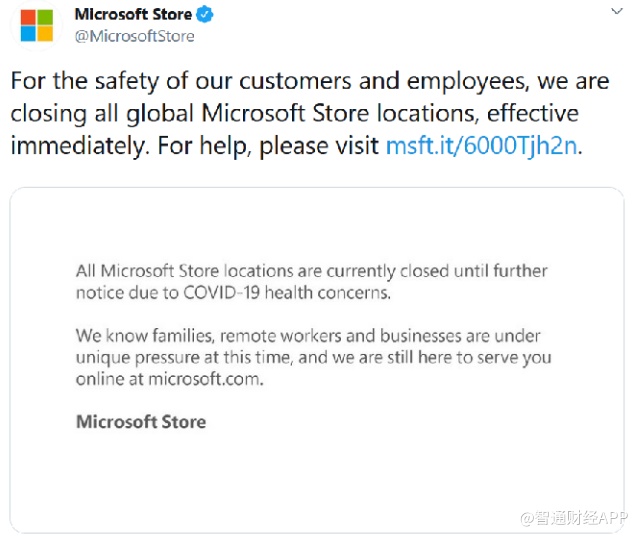Open the Microsoft Store display name
The image size is (638, 537).
133,15
